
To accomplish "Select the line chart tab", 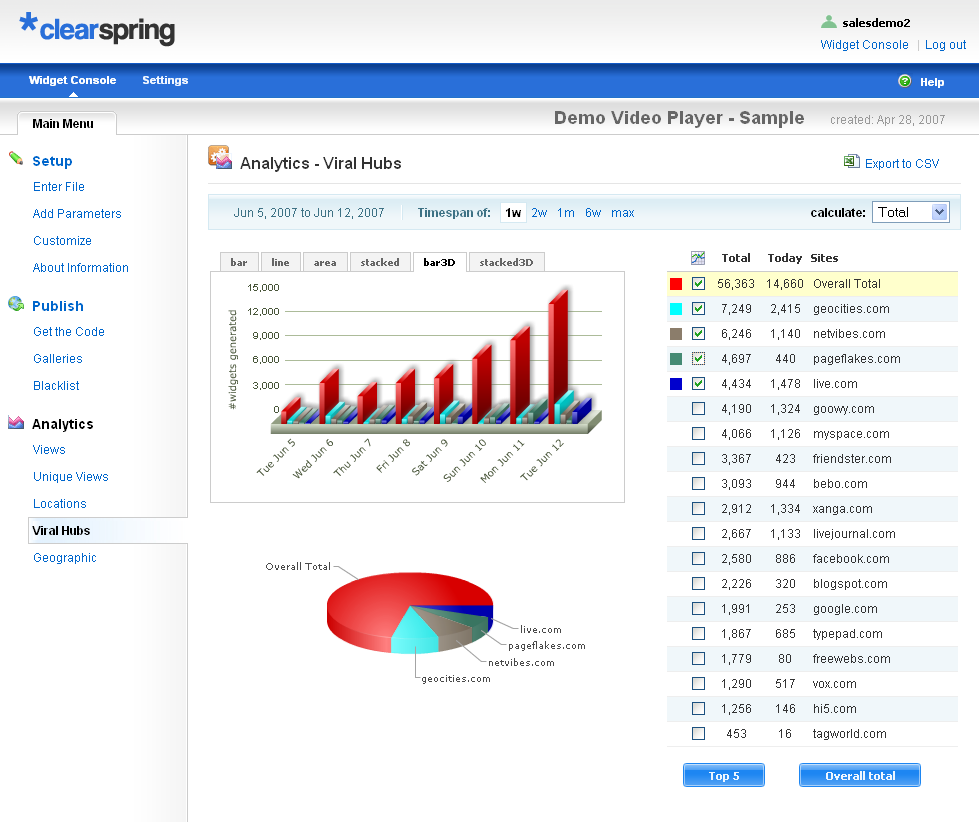I will click(280, 263).
